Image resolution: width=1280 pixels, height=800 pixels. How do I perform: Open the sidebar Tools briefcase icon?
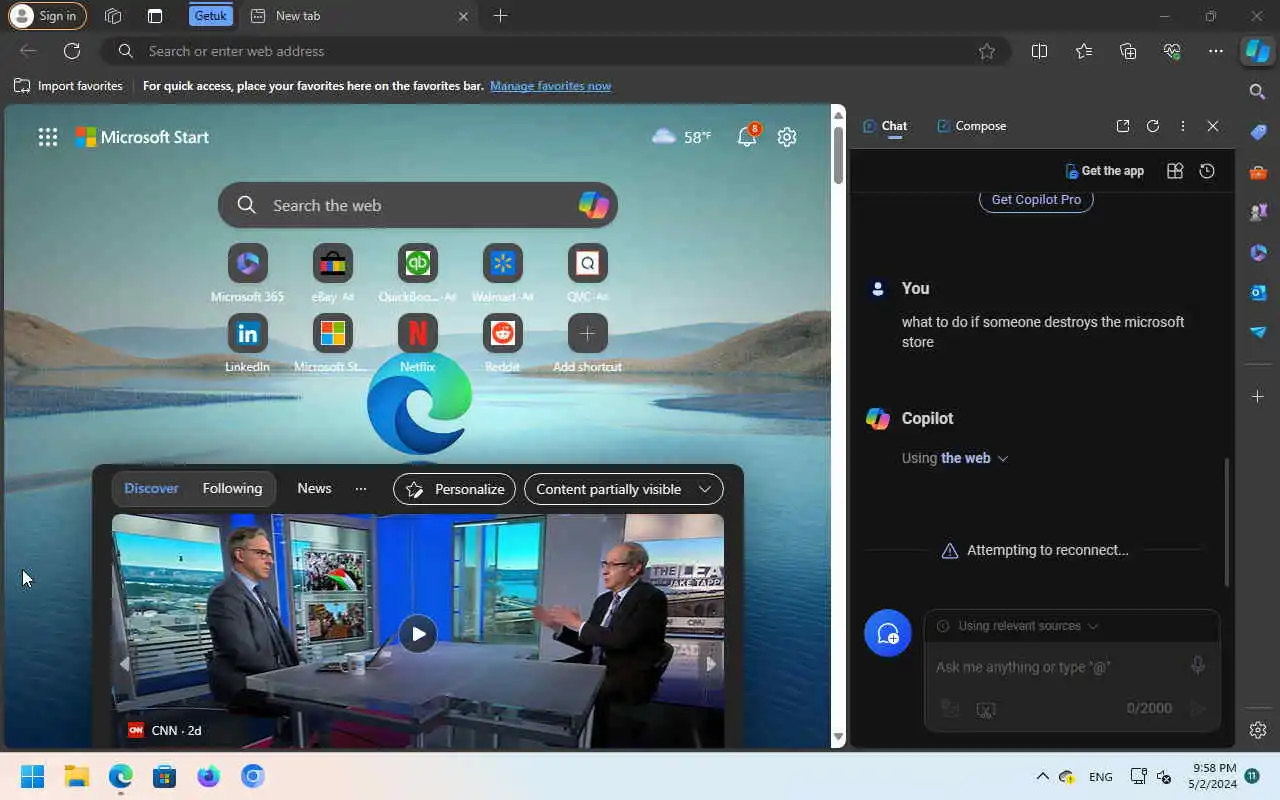pos(1258,172)
